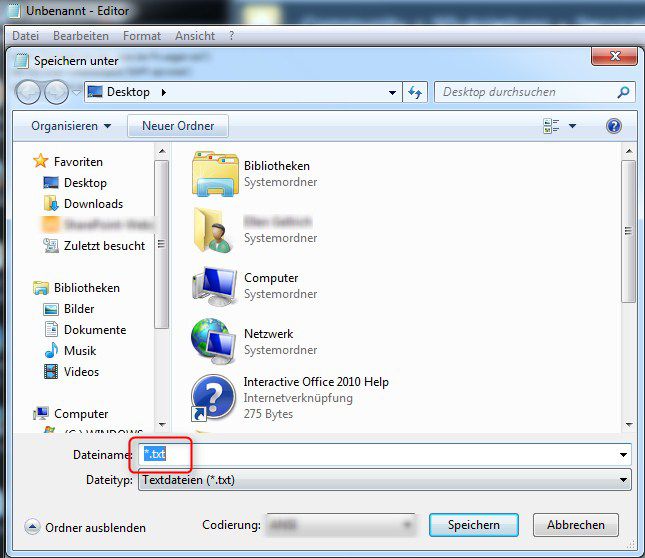This screenshot has height=558, width=645.
Task: Click the back navigation arrow
Action: coord(29,92)
